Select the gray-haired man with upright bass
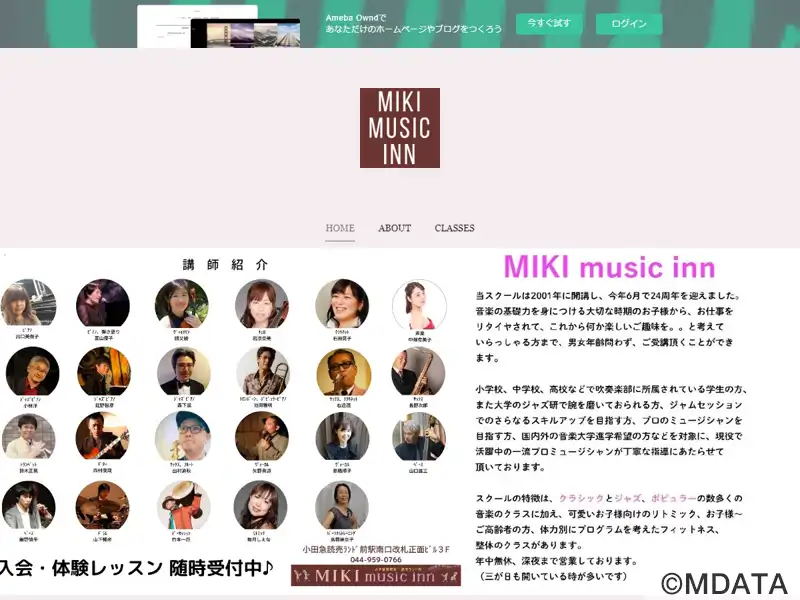This screenshot has width=800, height=600. (x=419, y=437)
